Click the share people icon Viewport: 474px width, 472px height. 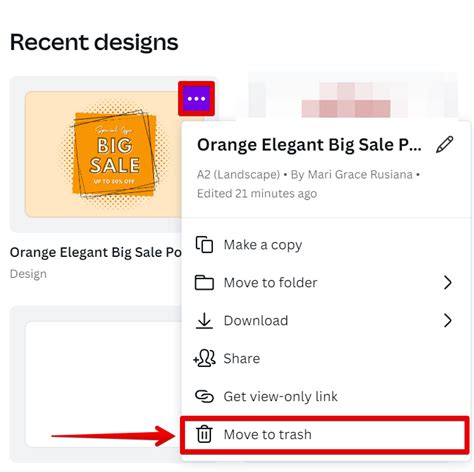click(204, 358)
